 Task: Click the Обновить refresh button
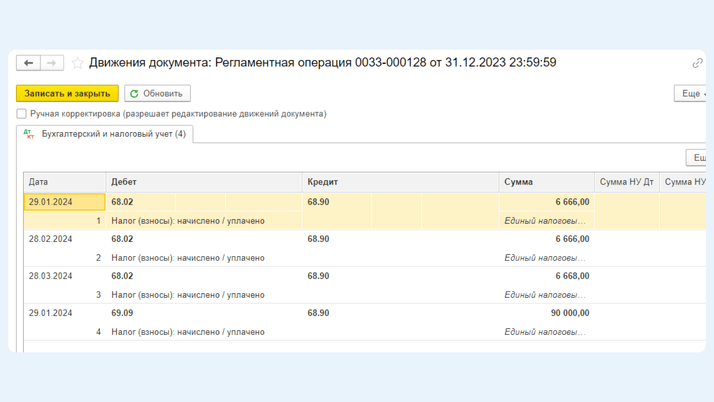click(x=157, y=93)
